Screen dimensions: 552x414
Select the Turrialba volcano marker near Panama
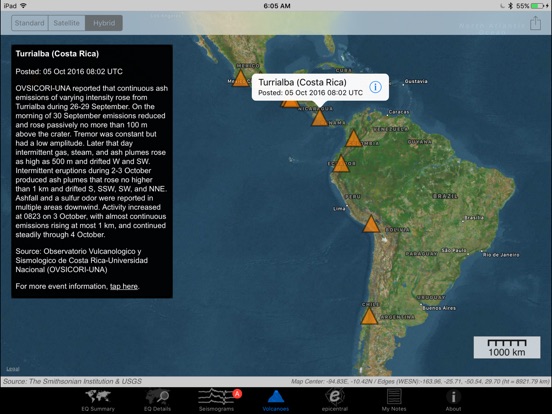pyautogui.click(x=320, y=118)
